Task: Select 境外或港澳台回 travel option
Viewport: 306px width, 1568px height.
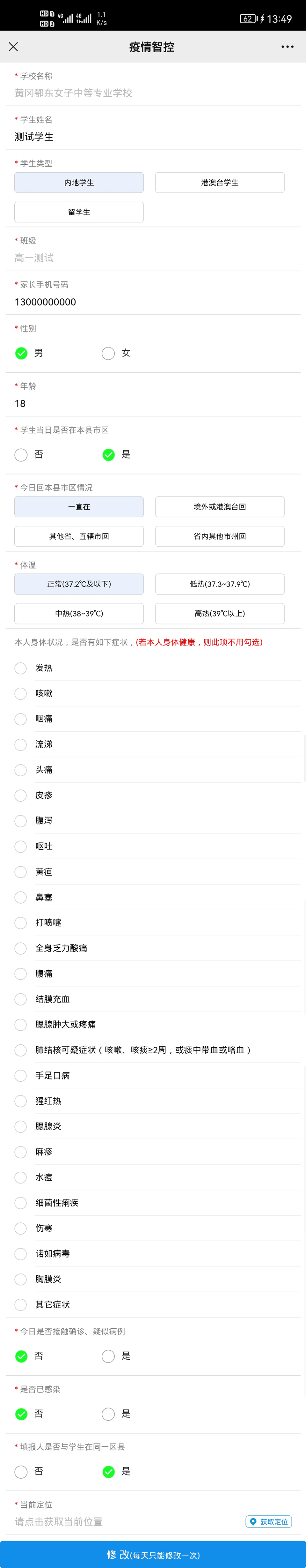Action: tap(220, 506)
